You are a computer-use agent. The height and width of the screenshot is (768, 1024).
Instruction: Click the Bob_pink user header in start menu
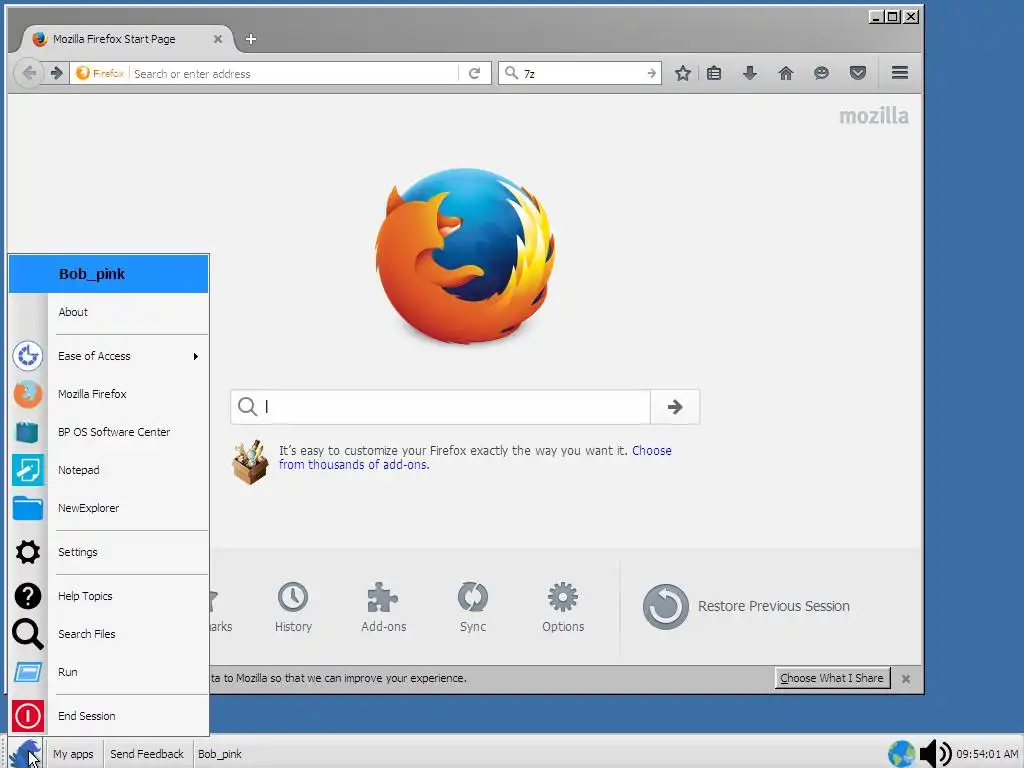(109, 274)
